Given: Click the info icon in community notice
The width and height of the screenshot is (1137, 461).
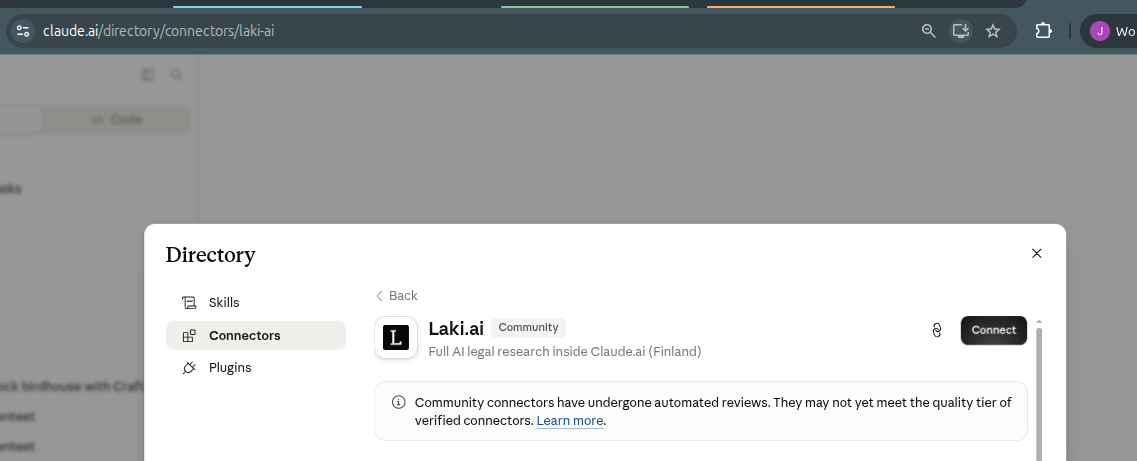Looking at the screenshot, I should click(398, 402).
